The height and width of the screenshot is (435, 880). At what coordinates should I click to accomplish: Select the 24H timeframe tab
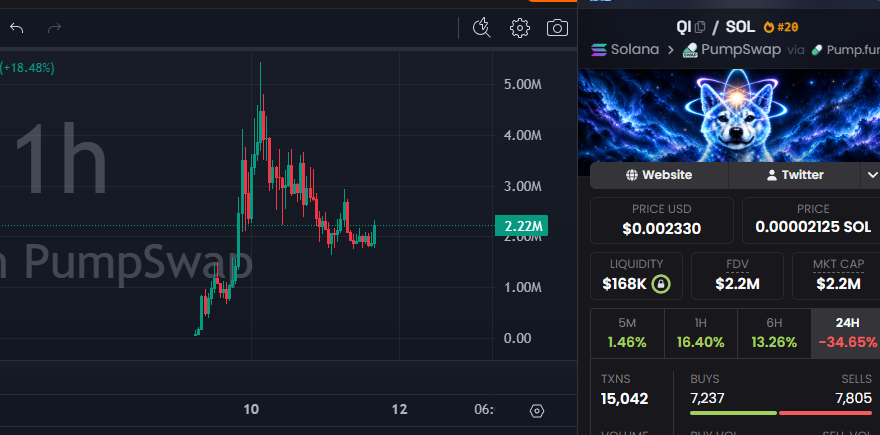tap(846, 333)
